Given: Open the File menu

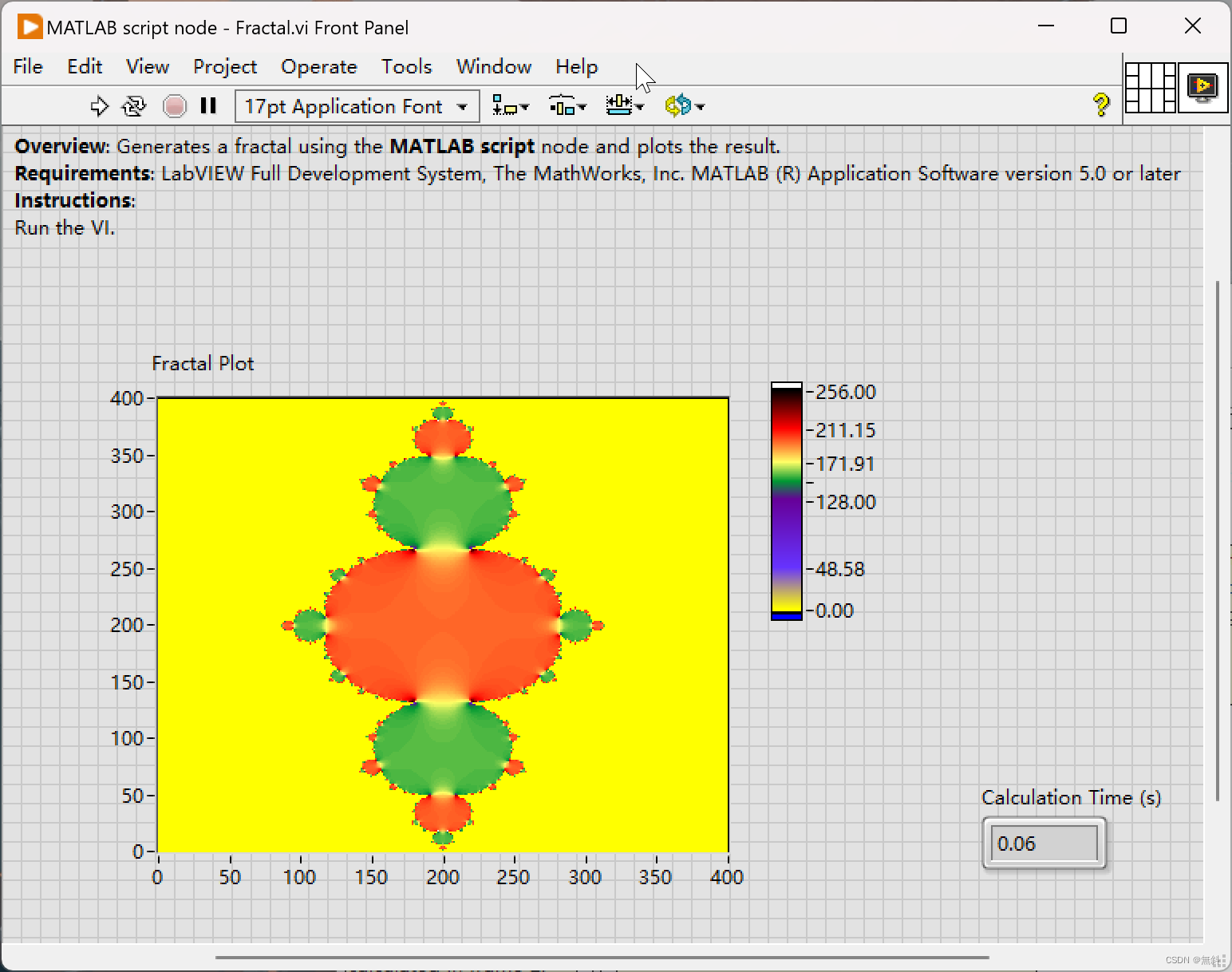Looking at the screenshot, I should click(x=28, y=67).
